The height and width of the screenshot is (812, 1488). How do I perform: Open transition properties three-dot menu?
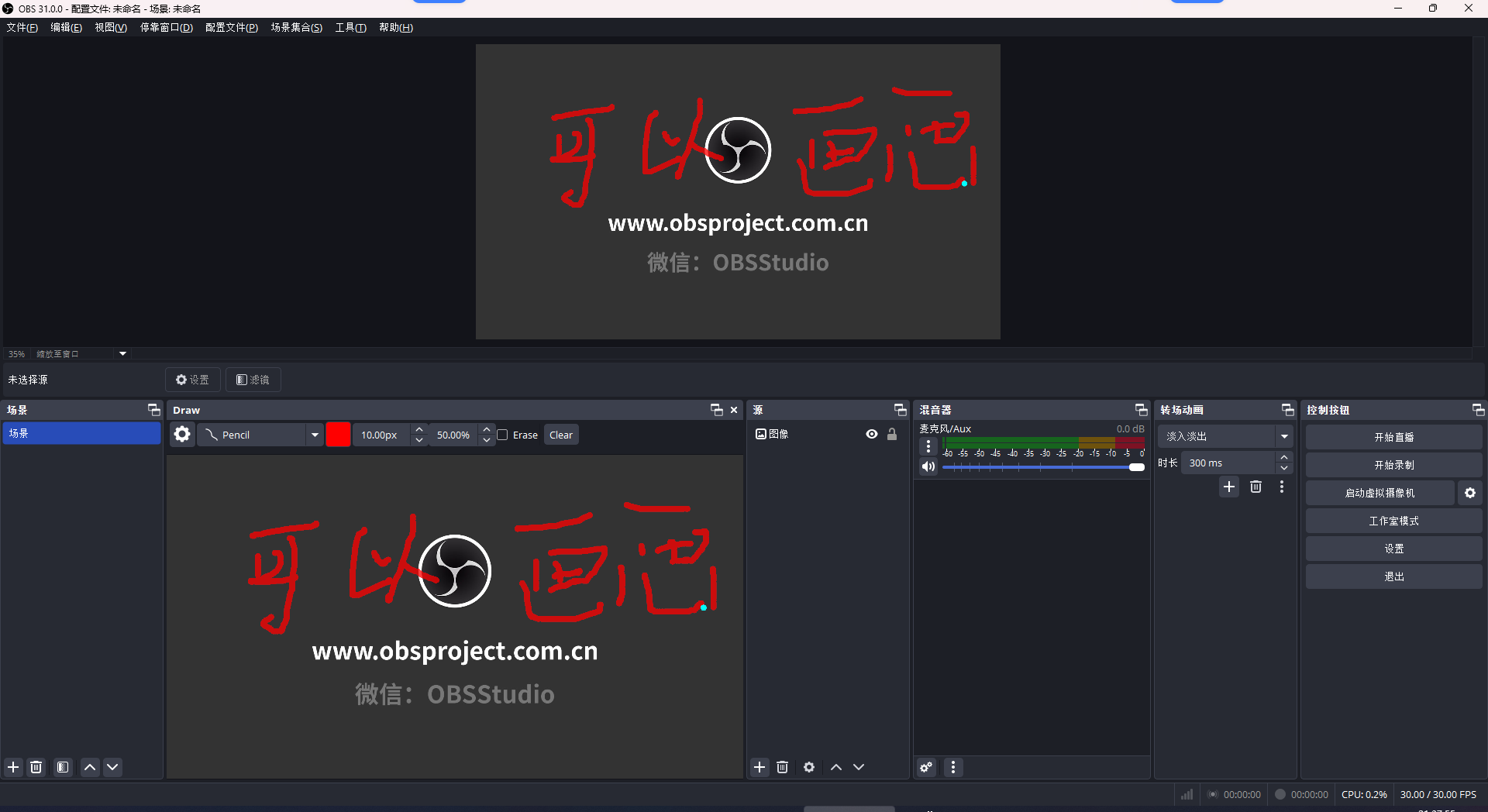pyautogui.click(x=1282, y=487)
